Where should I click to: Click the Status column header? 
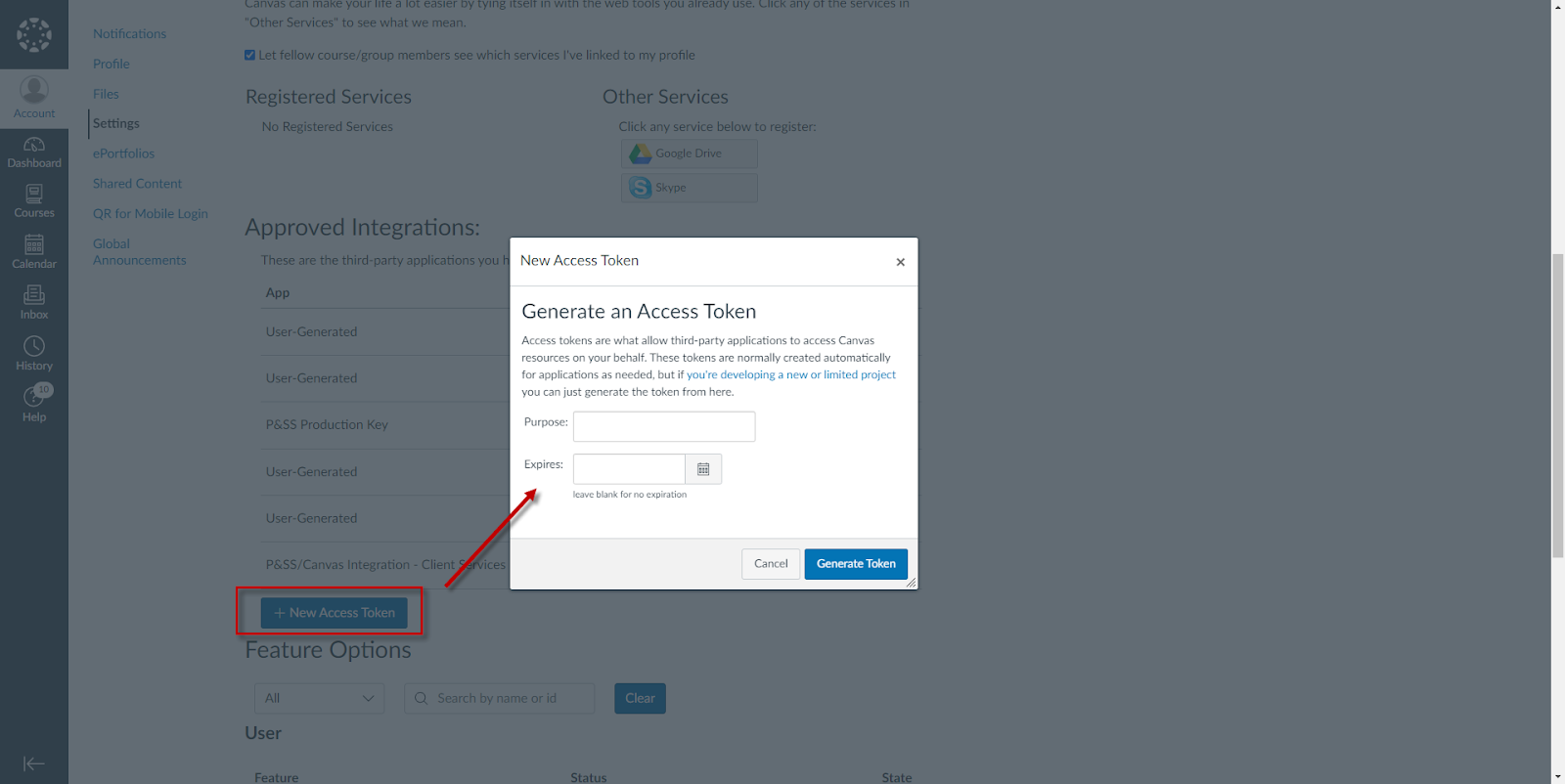[589, 778]
